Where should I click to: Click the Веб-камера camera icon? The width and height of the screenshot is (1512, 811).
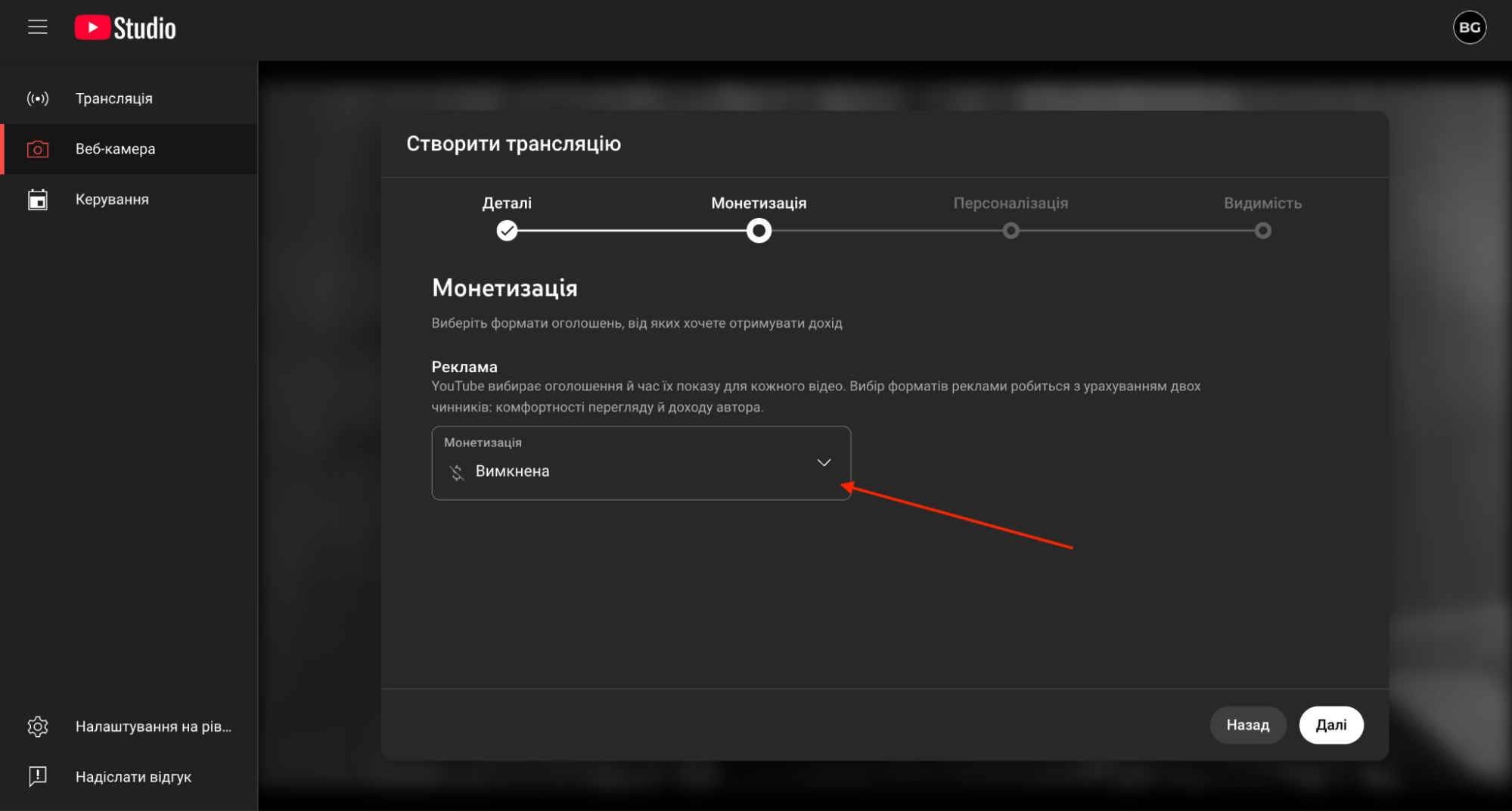pyautogui.click(x=38, y=149)
